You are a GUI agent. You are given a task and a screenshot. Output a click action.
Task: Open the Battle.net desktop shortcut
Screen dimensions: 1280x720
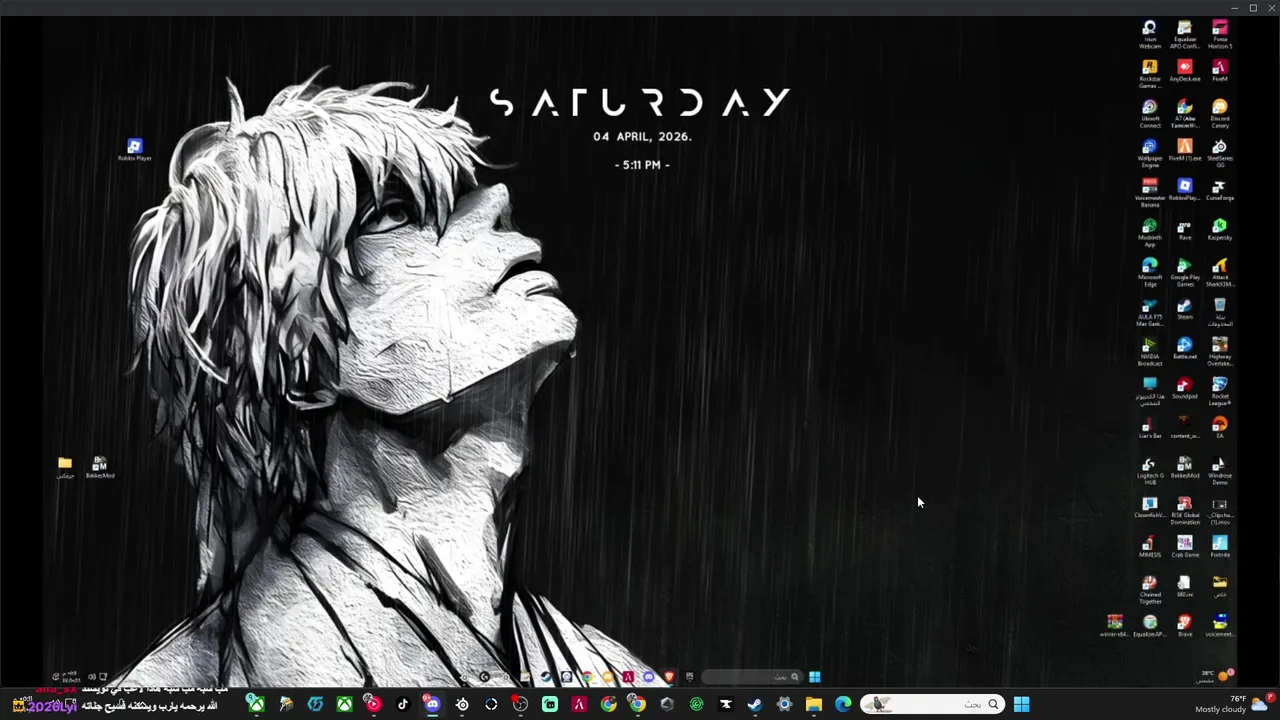tap(1185, 348)
